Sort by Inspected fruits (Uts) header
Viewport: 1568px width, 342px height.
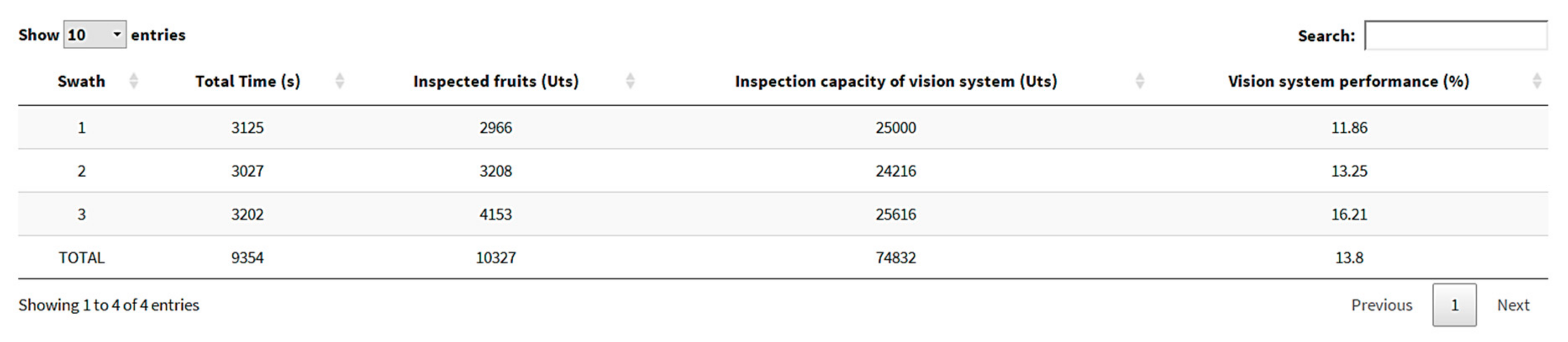[x=495, y=81]
